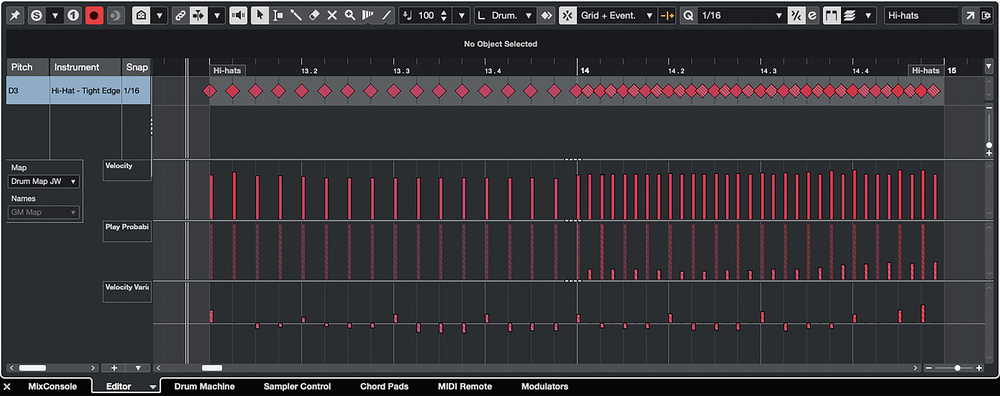Open the Drum Map JW dropdown
This screenshot has width=1000, height=396.
44,182
